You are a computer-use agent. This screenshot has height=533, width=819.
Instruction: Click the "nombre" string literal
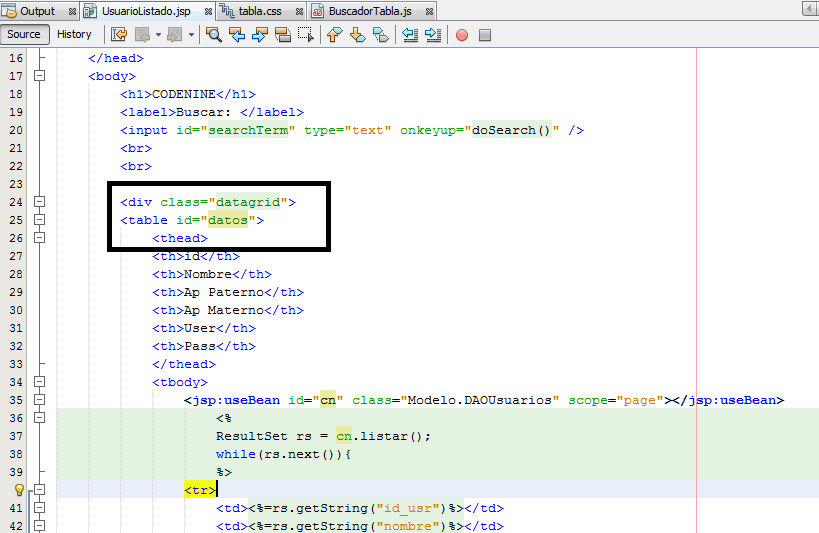[x=410, y=526]
